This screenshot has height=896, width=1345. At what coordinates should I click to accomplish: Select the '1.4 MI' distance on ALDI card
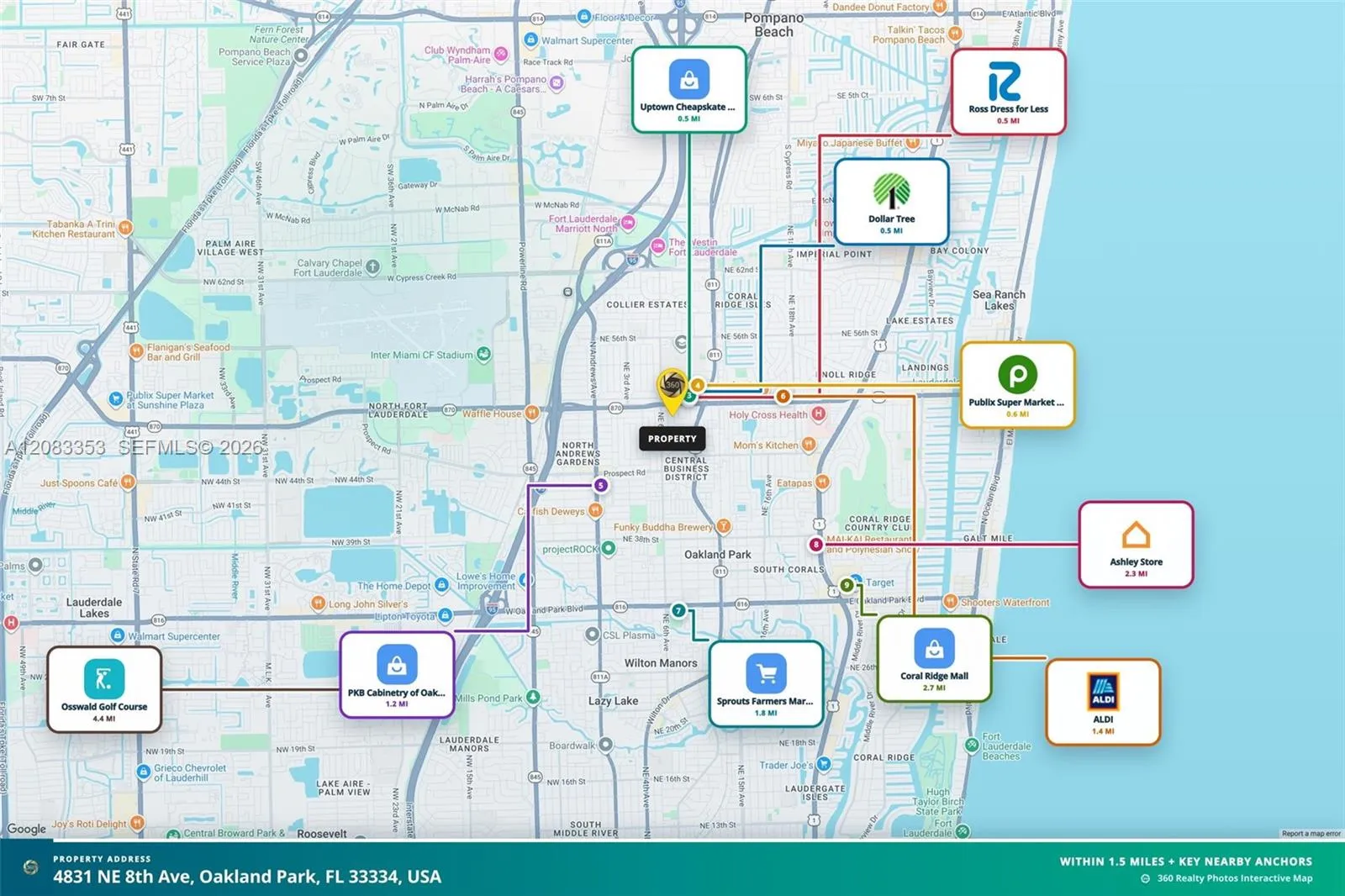tap(1103, 731)
